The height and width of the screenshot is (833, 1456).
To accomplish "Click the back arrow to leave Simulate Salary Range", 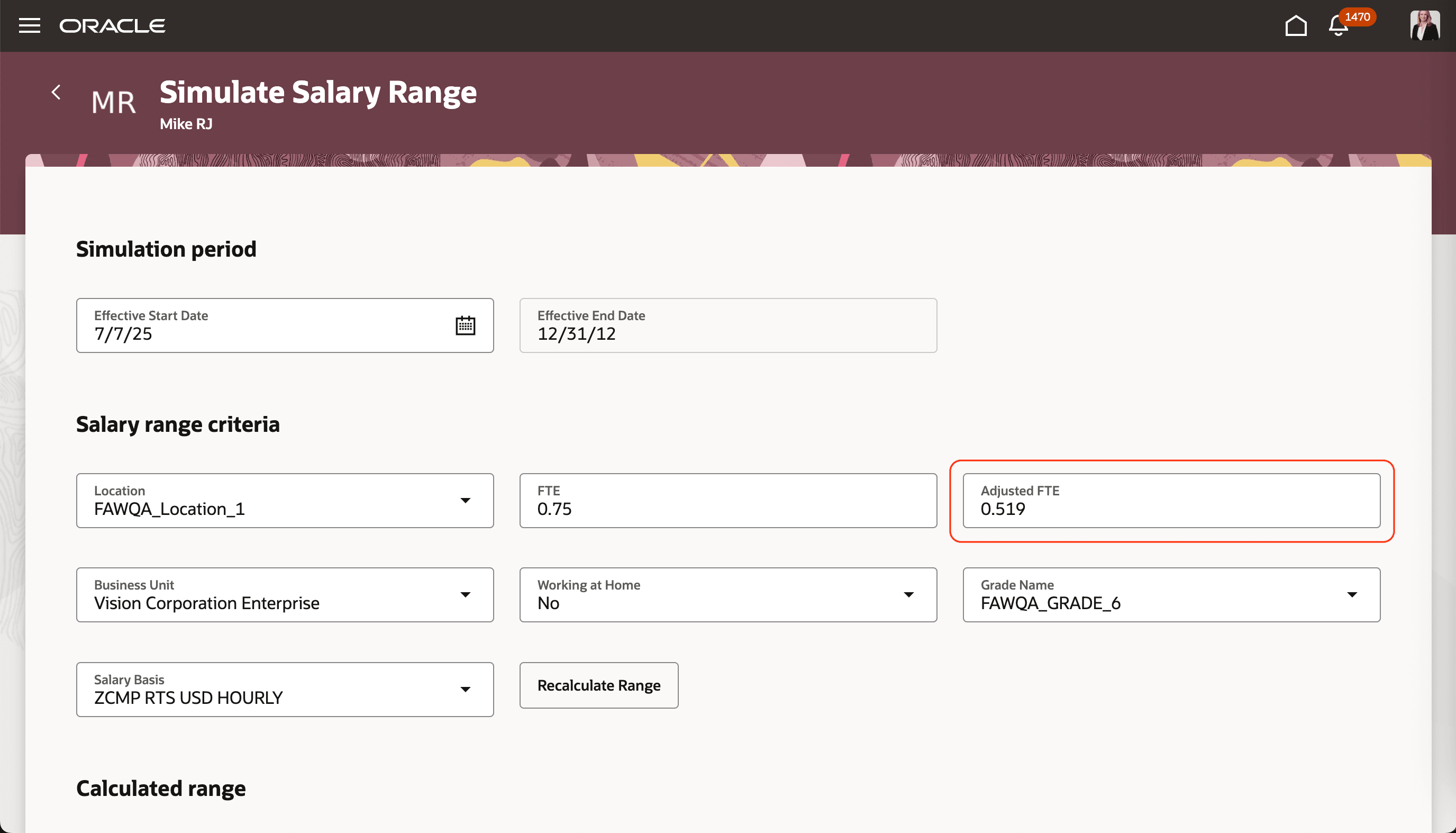I will click(x=56, y=92).
